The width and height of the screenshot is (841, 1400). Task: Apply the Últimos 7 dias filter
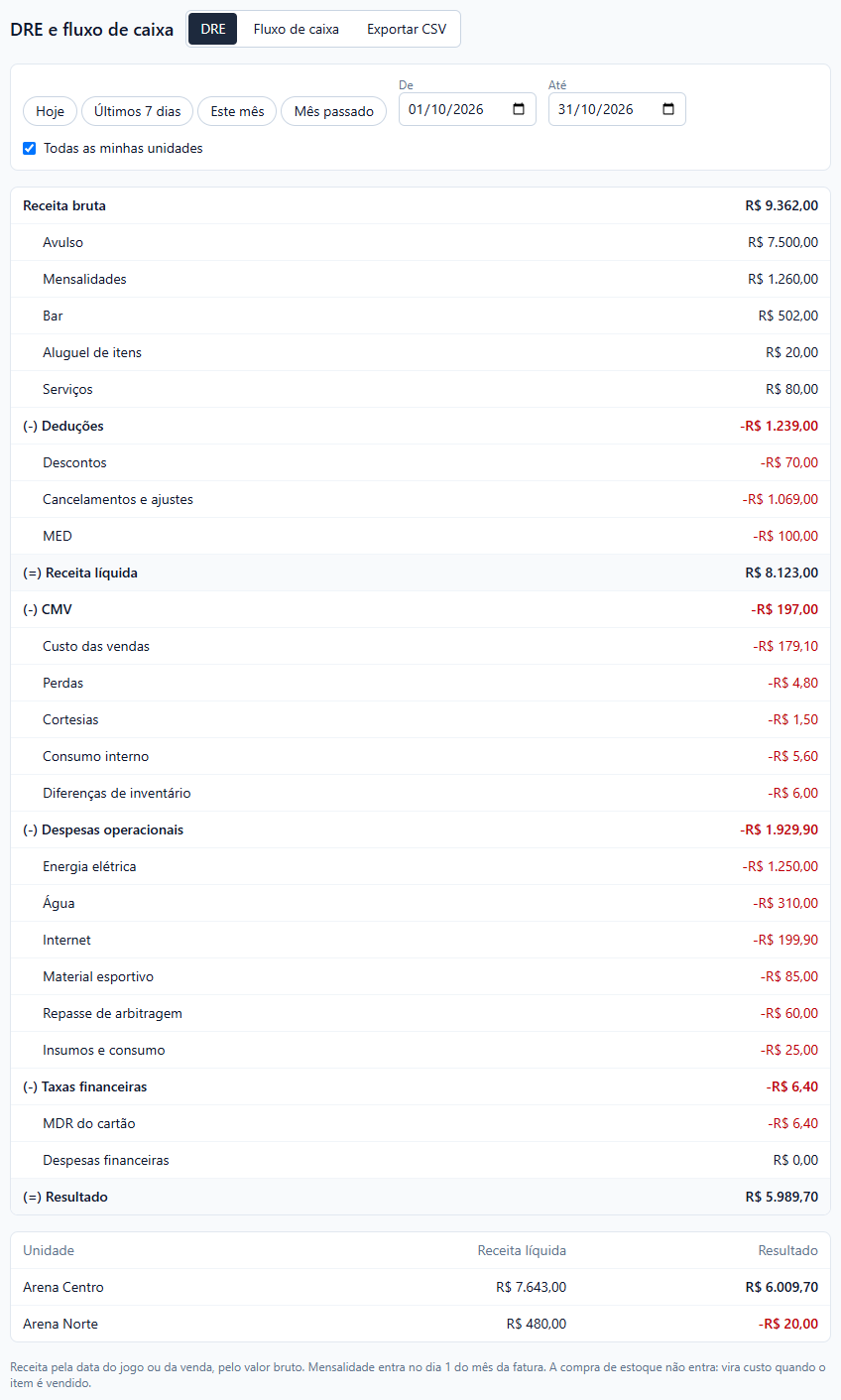pos(137,111)
